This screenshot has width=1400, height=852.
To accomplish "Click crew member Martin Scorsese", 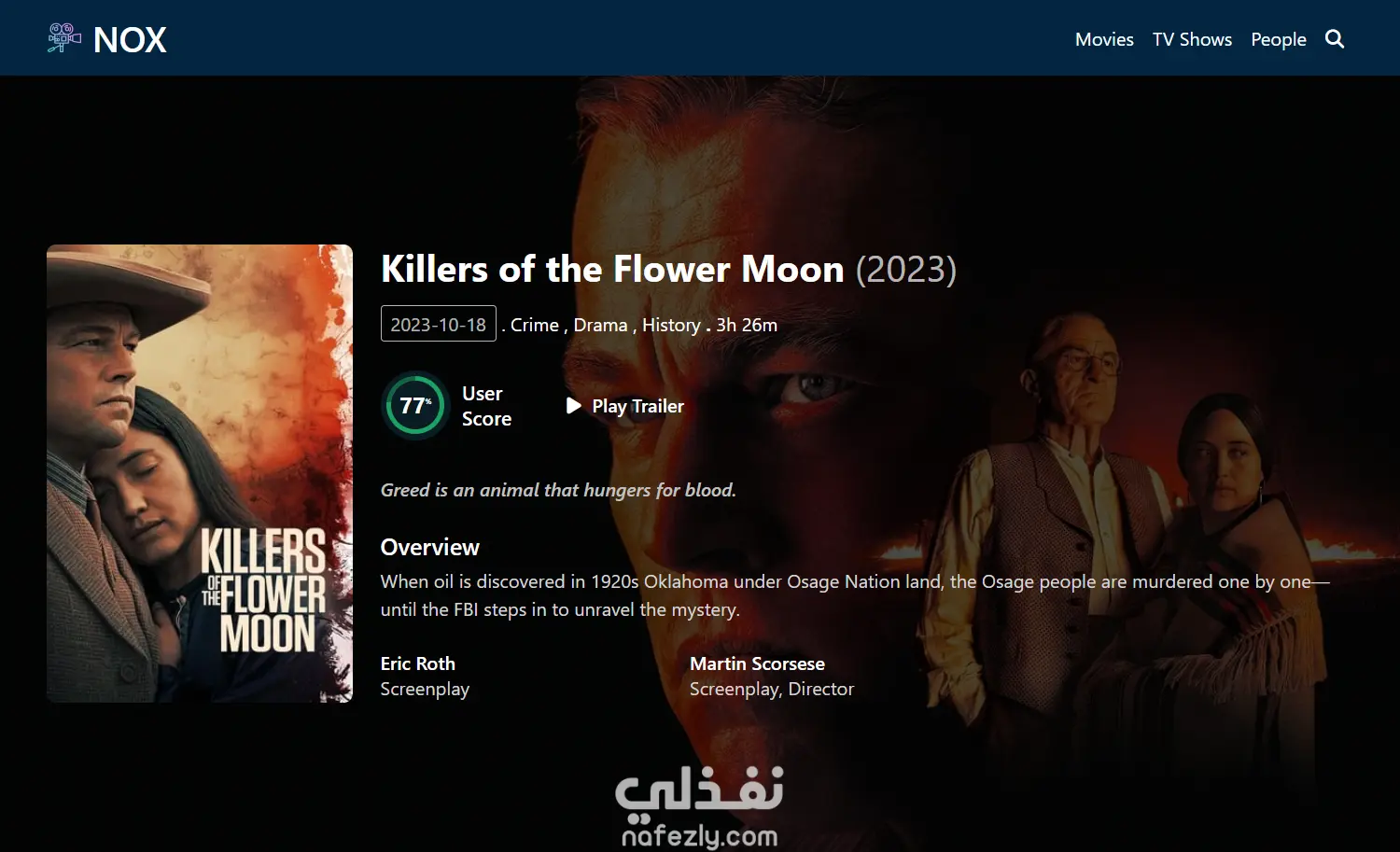I will click(757, 663).
